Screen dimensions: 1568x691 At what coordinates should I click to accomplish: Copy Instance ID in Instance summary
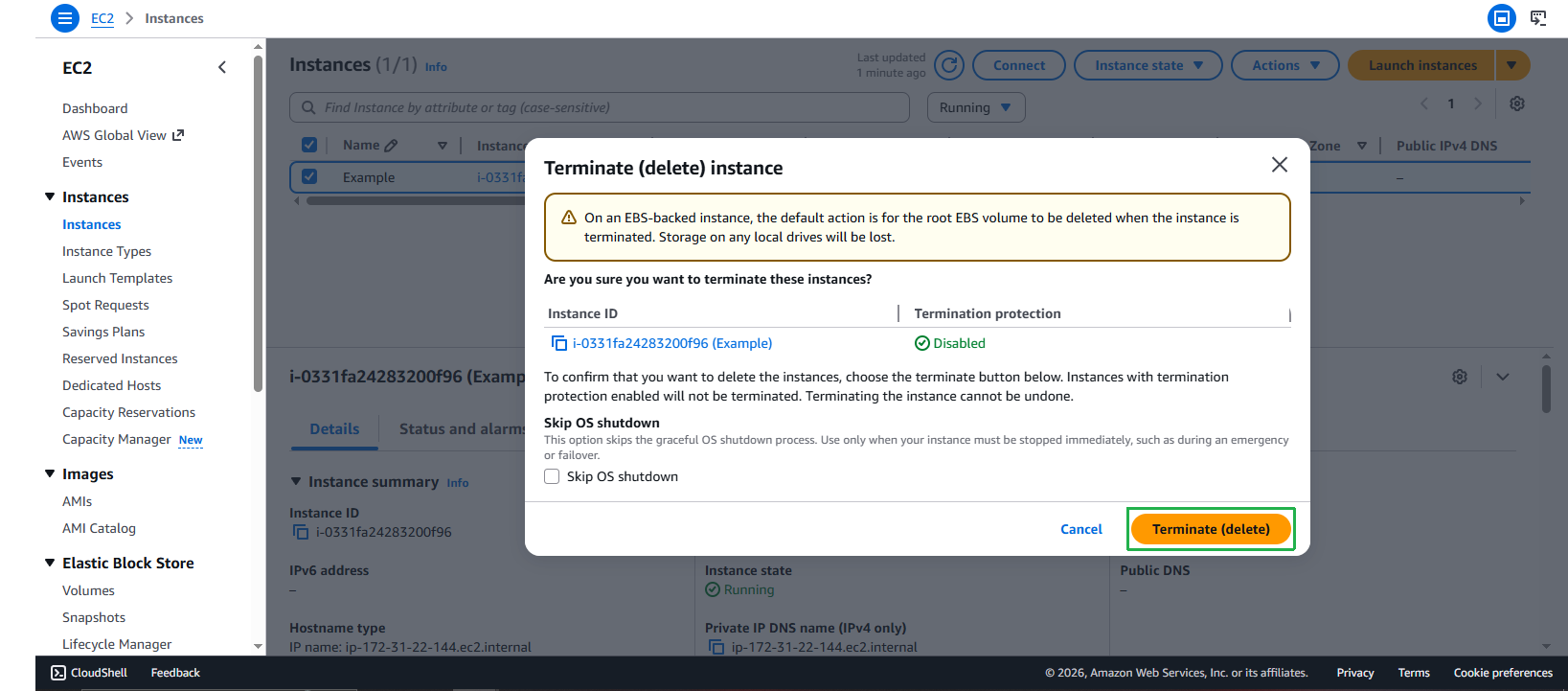301,532
